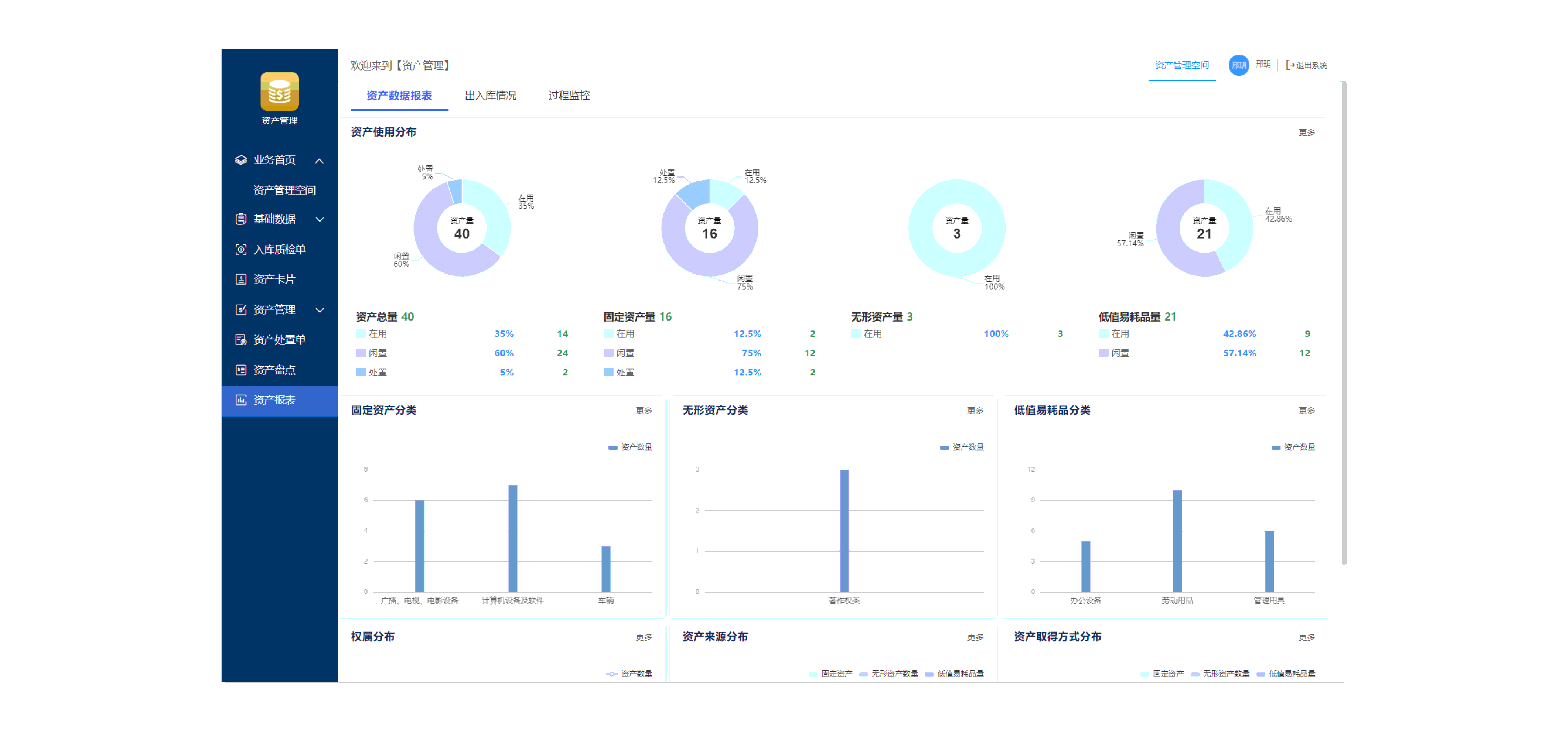Toggle 资产数量 legend in 无形资产分类 chart

(962, 447)
